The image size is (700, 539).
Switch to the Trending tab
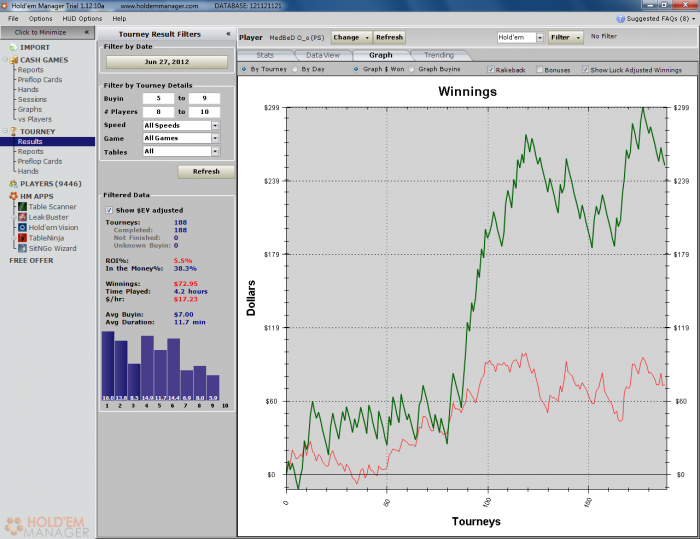439,55
